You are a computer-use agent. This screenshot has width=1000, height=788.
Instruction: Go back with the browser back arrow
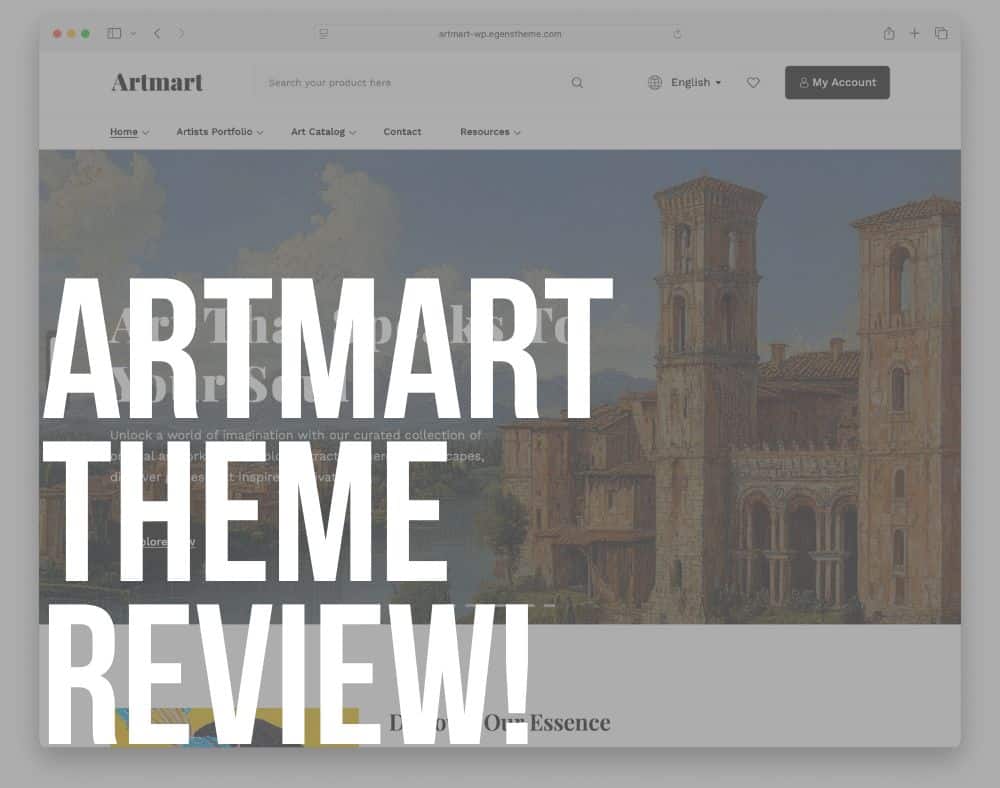click(x=157, y=33)
